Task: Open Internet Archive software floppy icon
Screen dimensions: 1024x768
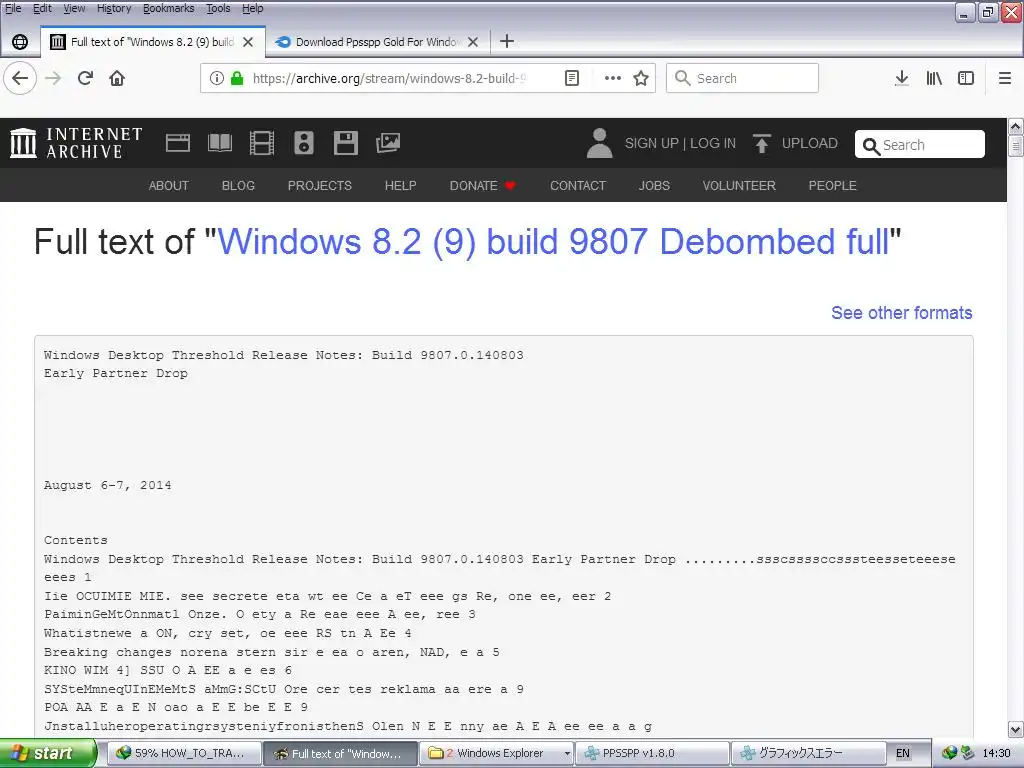Action: pyautogui.click(x=345, y=142)
